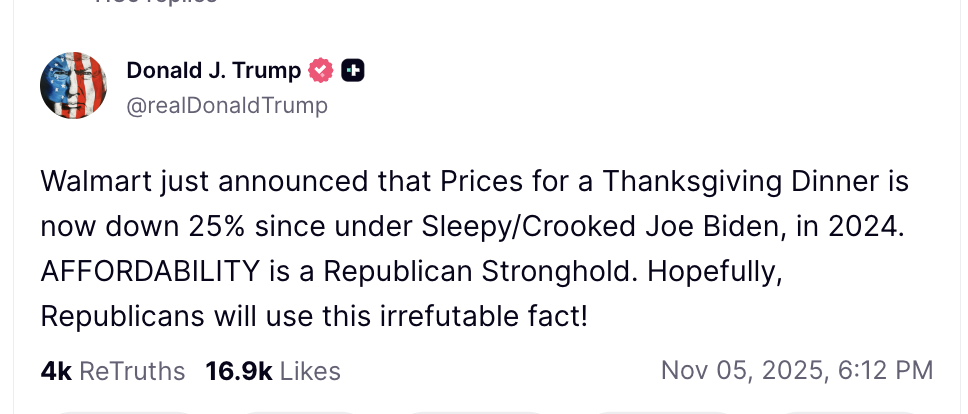Open the flag-themed profile avatar
This screenshot has width=968, height=414.
73,84
